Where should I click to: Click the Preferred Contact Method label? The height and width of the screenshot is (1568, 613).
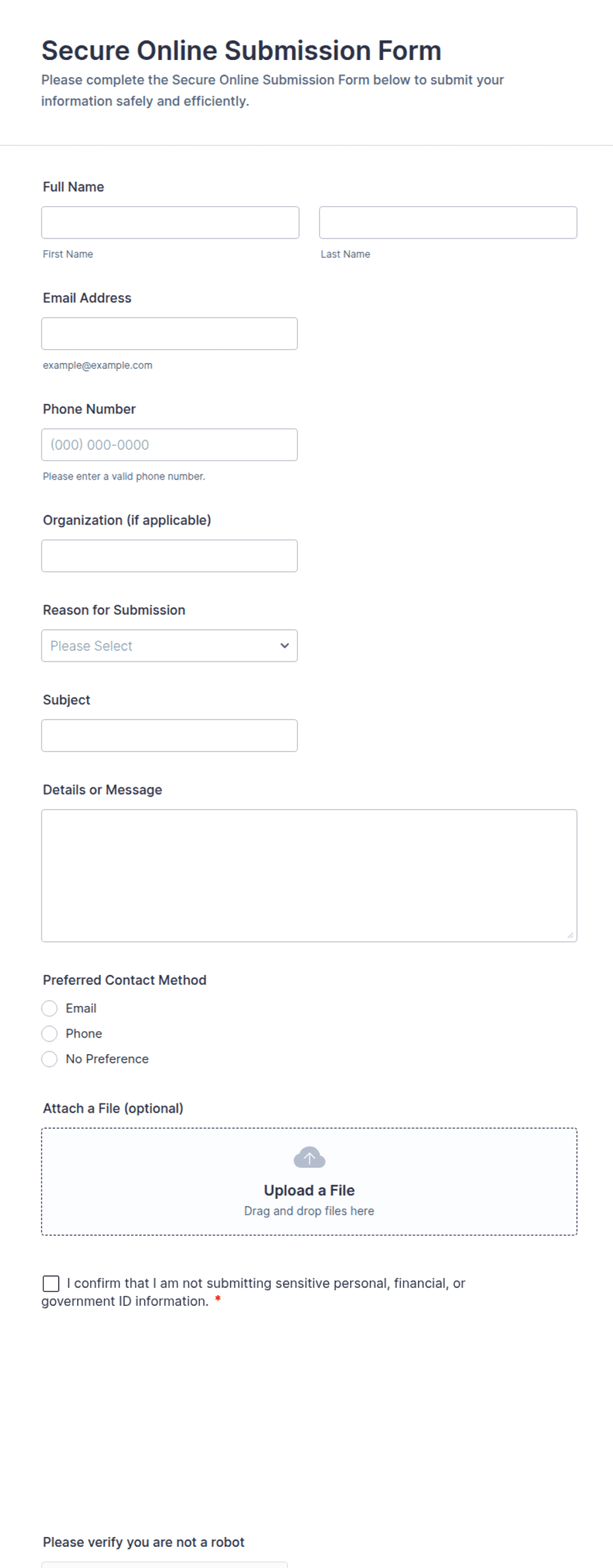[125, 980]
